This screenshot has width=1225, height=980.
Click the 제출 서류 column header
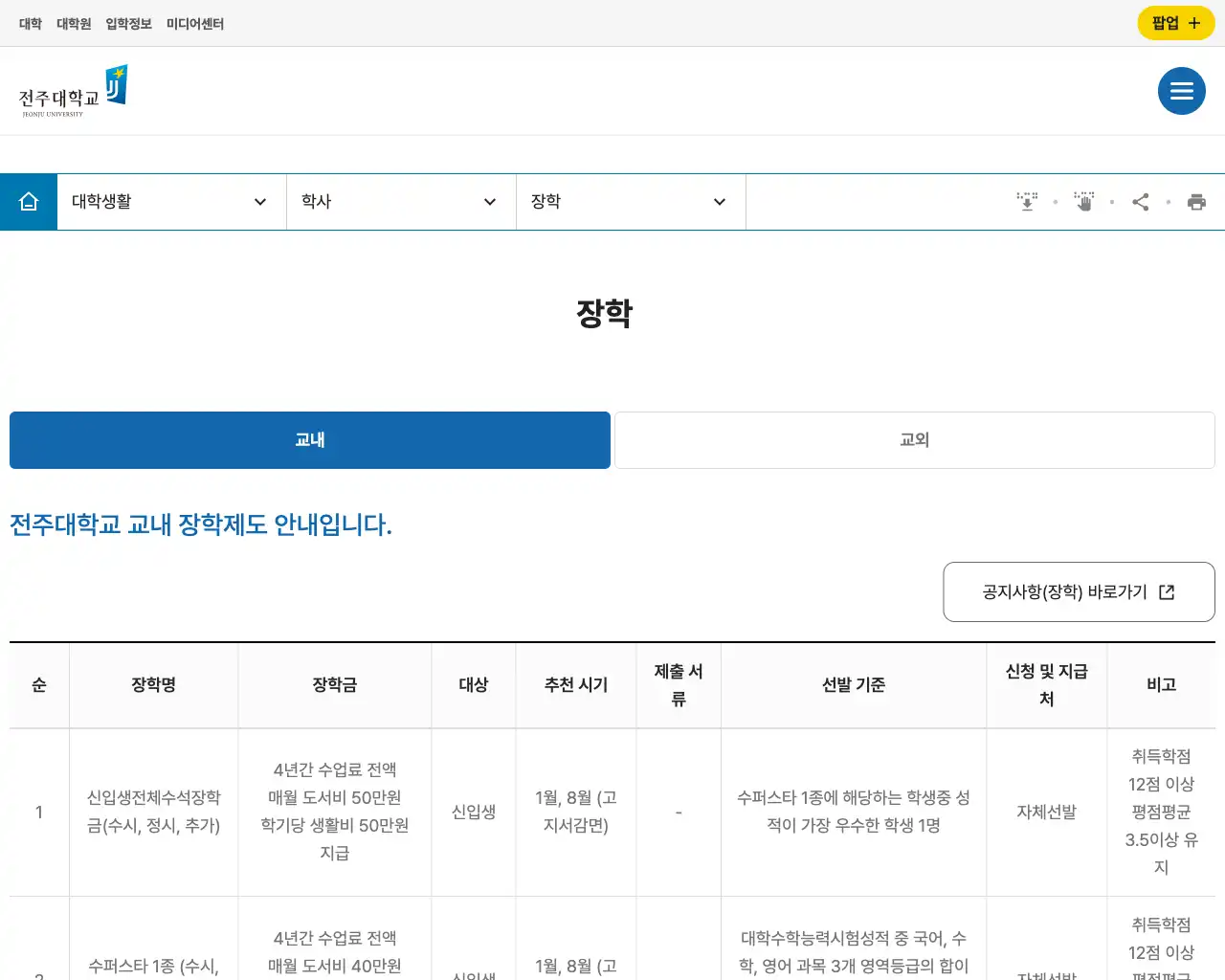pyautogui.click(x=679, y=685)
